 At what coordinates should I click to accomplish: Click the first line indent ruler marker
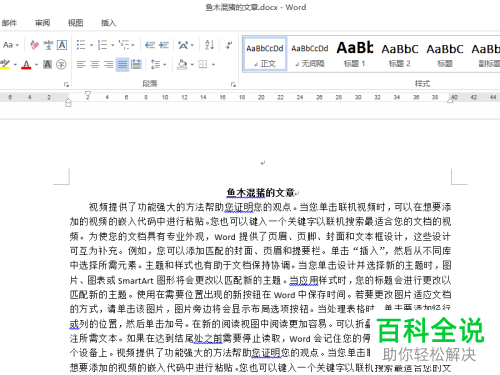(x=88, y=95)
